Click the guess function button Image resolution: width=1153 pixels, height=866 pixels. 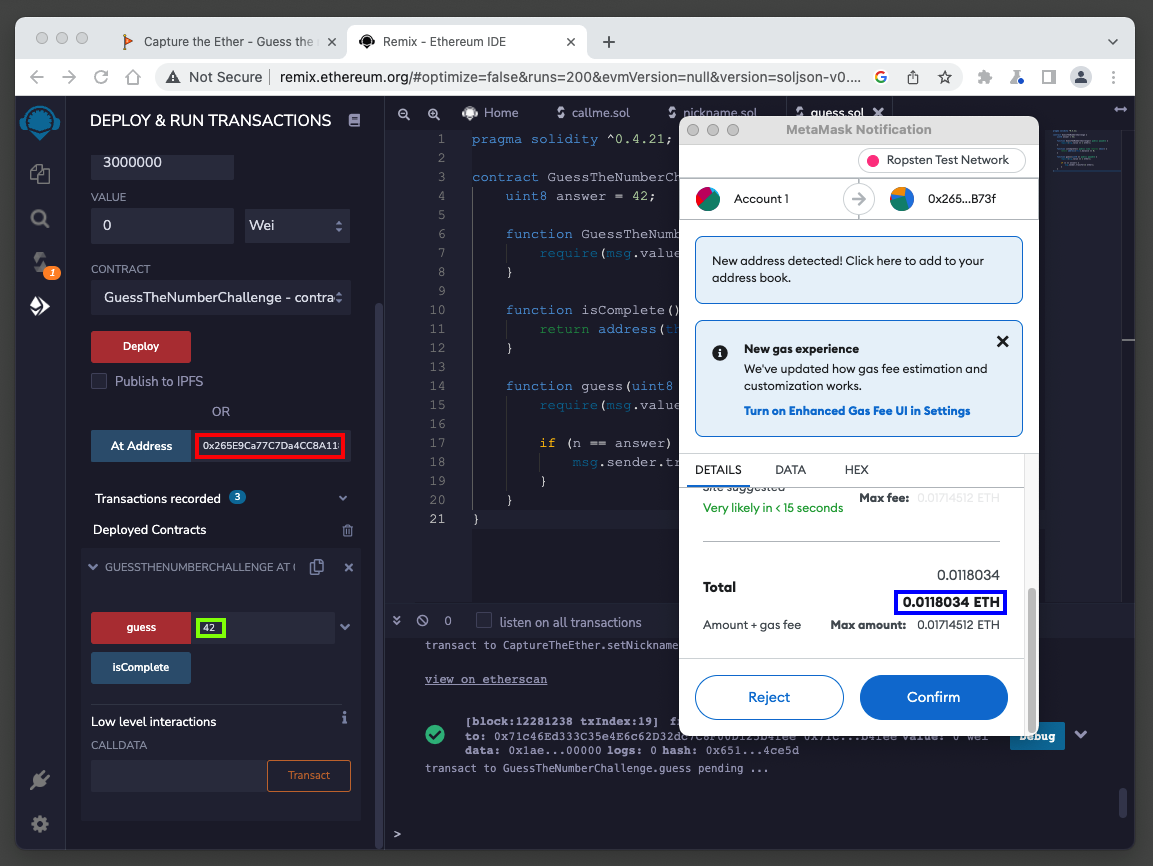141,628
